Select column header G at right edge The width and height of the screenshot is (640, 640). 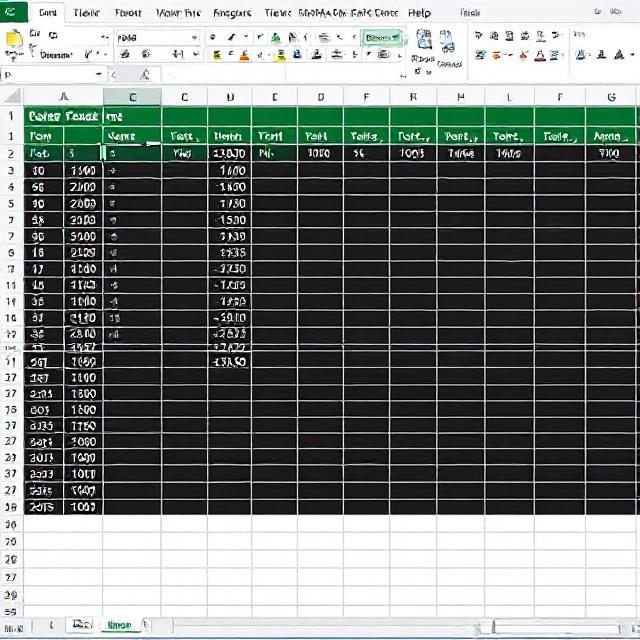pyautogui.click(x=611, y=97)
